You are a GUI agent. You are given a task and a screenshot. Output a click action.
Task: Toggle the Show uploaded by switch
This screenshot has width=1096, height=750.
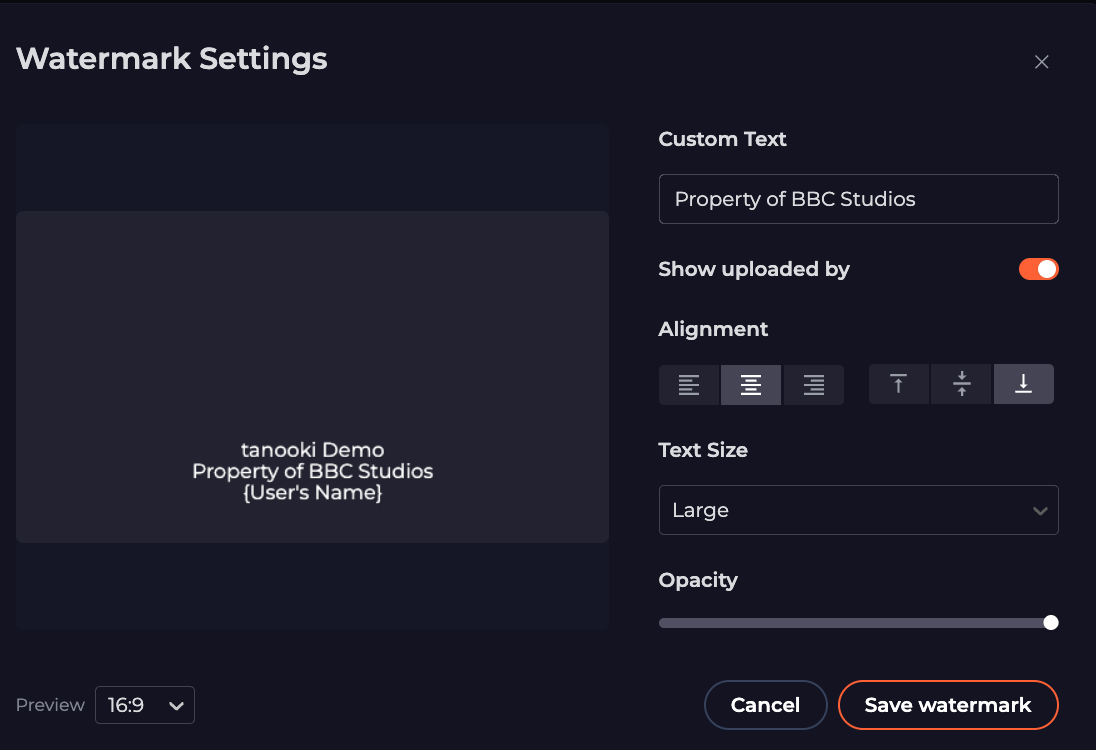tap(1038, 269)
